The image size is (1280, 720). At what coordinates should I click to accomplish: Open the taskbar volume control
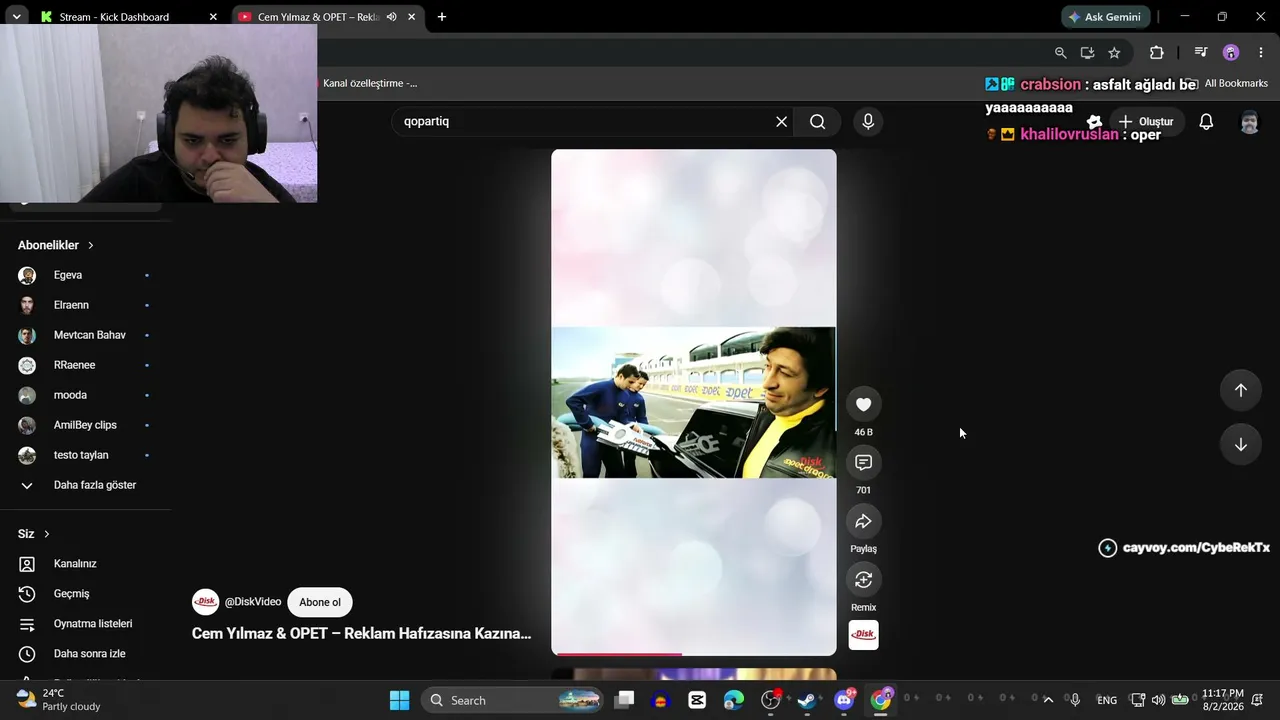tap(1158, 700)
